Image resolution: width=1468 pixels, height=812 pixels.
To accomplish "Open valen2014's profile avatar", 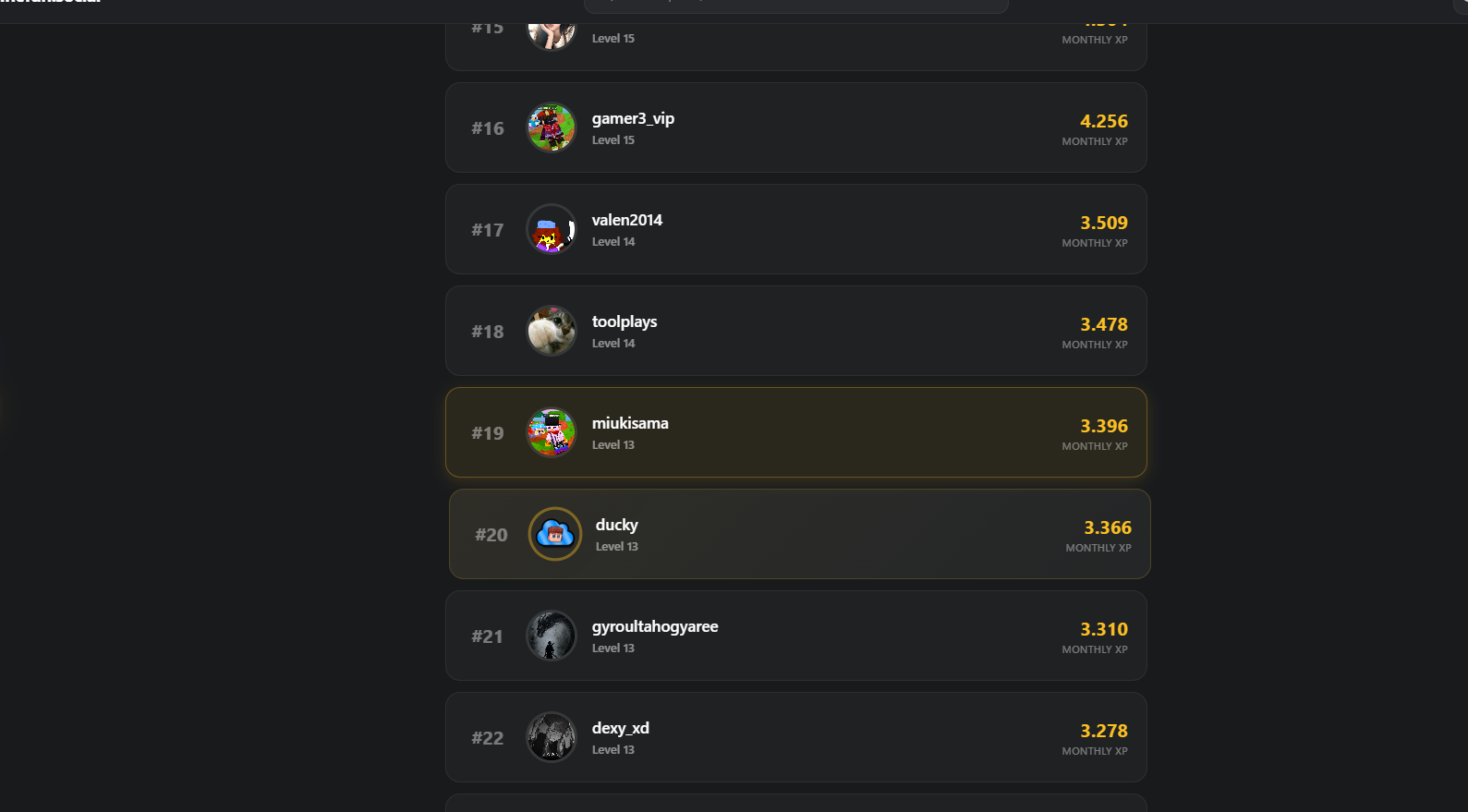I will 552,229.
